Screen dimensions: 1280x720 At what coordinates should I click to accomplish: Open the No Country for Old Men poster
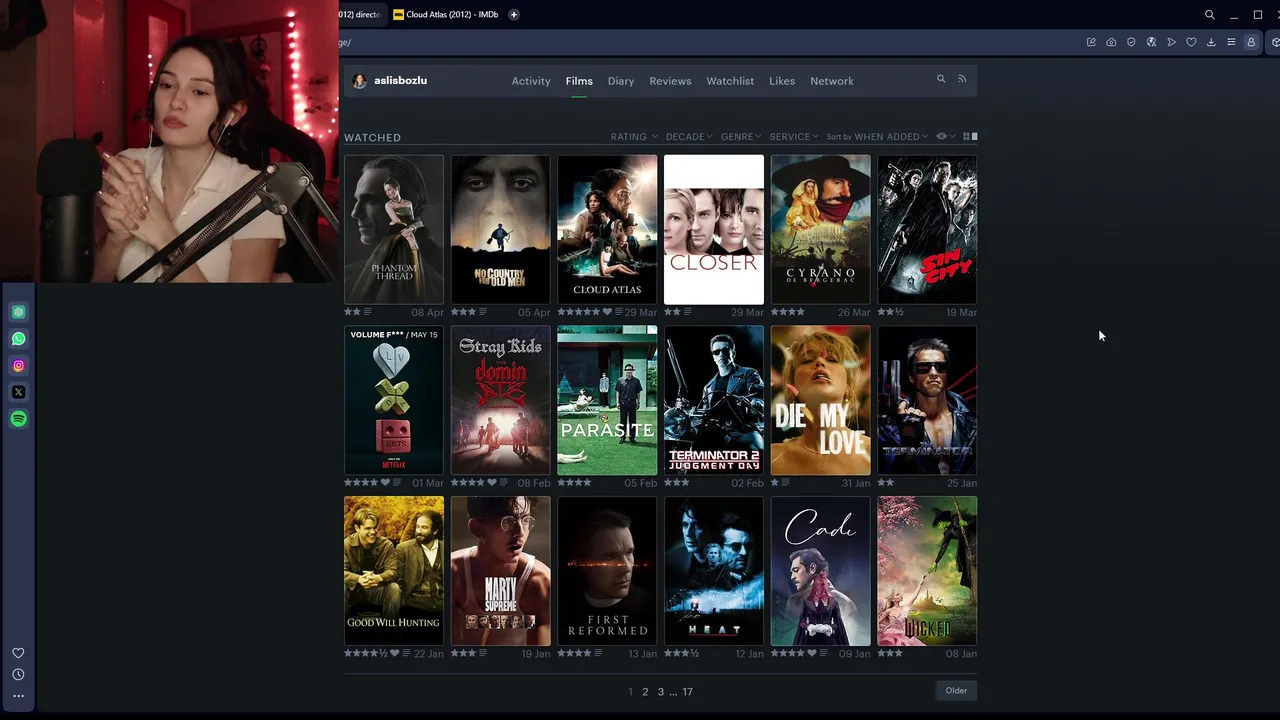click(x=500, y=229)
